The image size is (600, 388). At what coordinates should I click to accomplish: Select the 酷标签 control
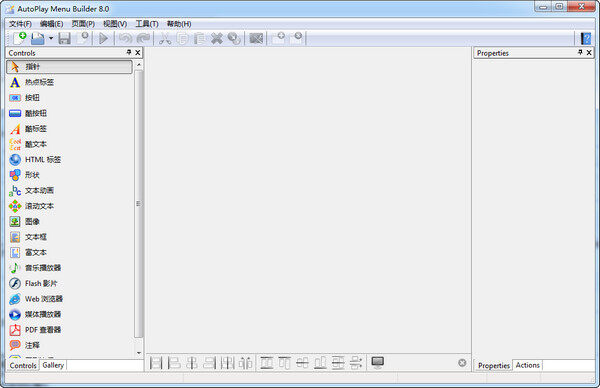[69, 129]
